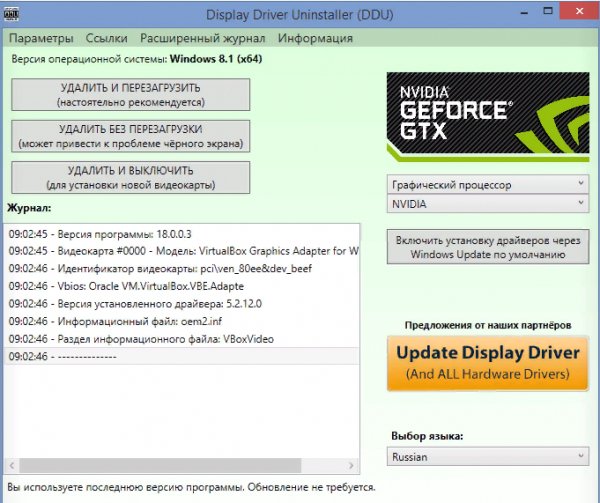600x503 pixels.
Task: Click УДАЛИТЬ И ПЕРЕЗАГРУЗИТЬ button
Action: [x=130, y=94]
